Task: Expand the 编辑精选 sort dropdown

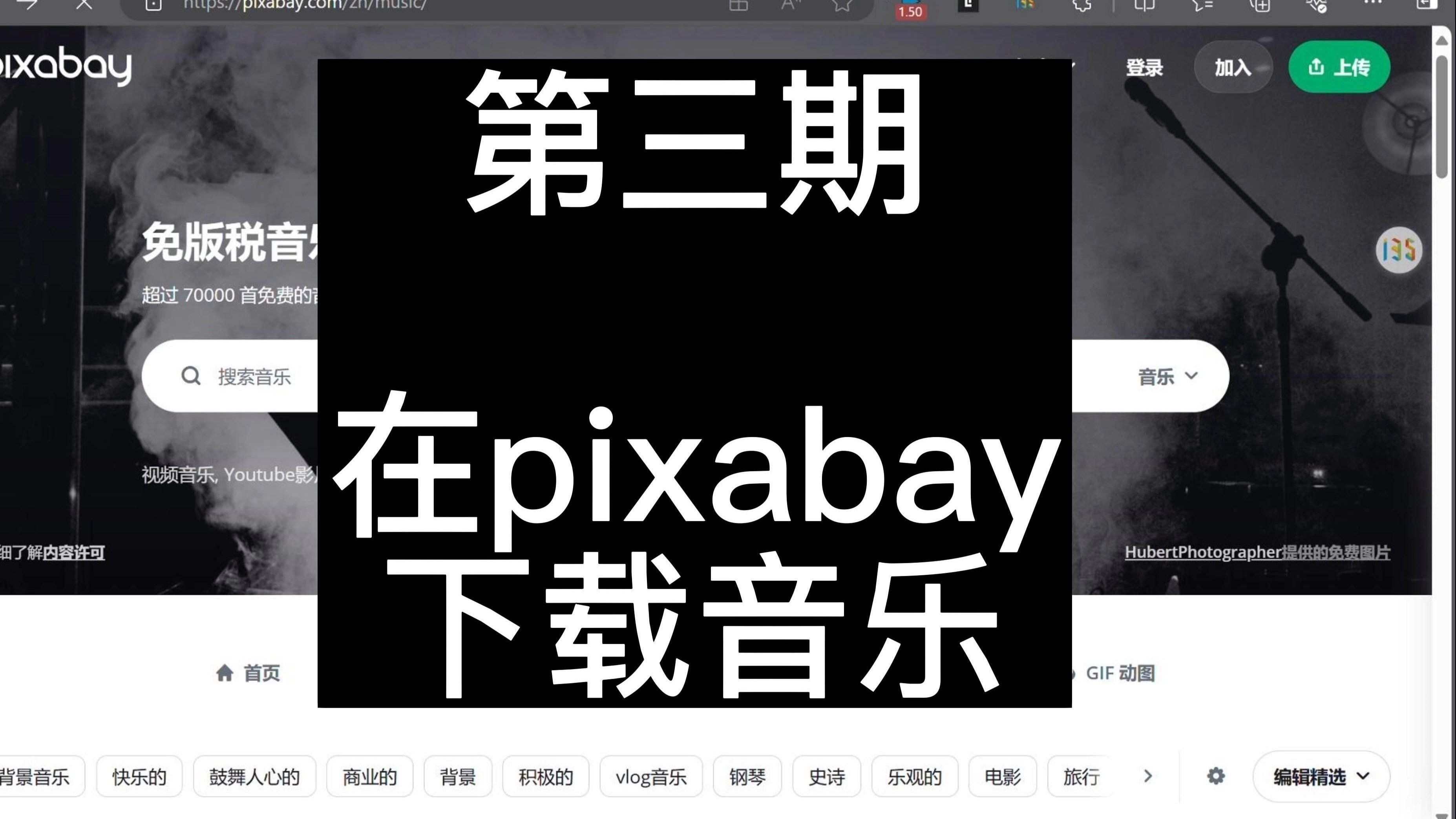Action: coord(1321,777)
